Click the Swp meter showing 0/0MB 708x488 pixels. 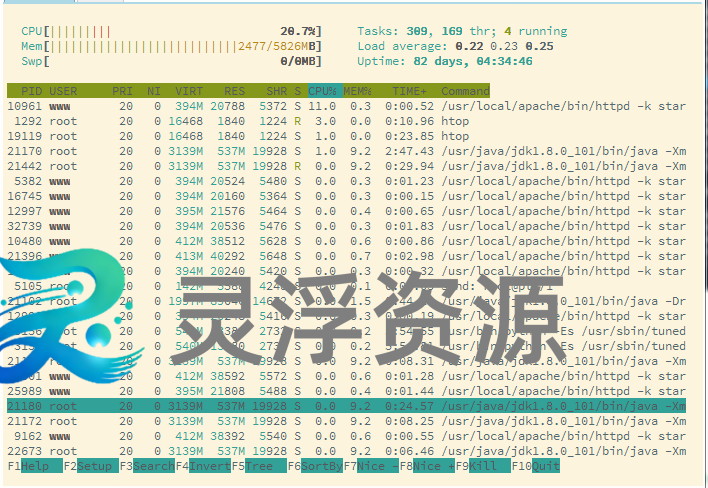(x=171, y=61)
